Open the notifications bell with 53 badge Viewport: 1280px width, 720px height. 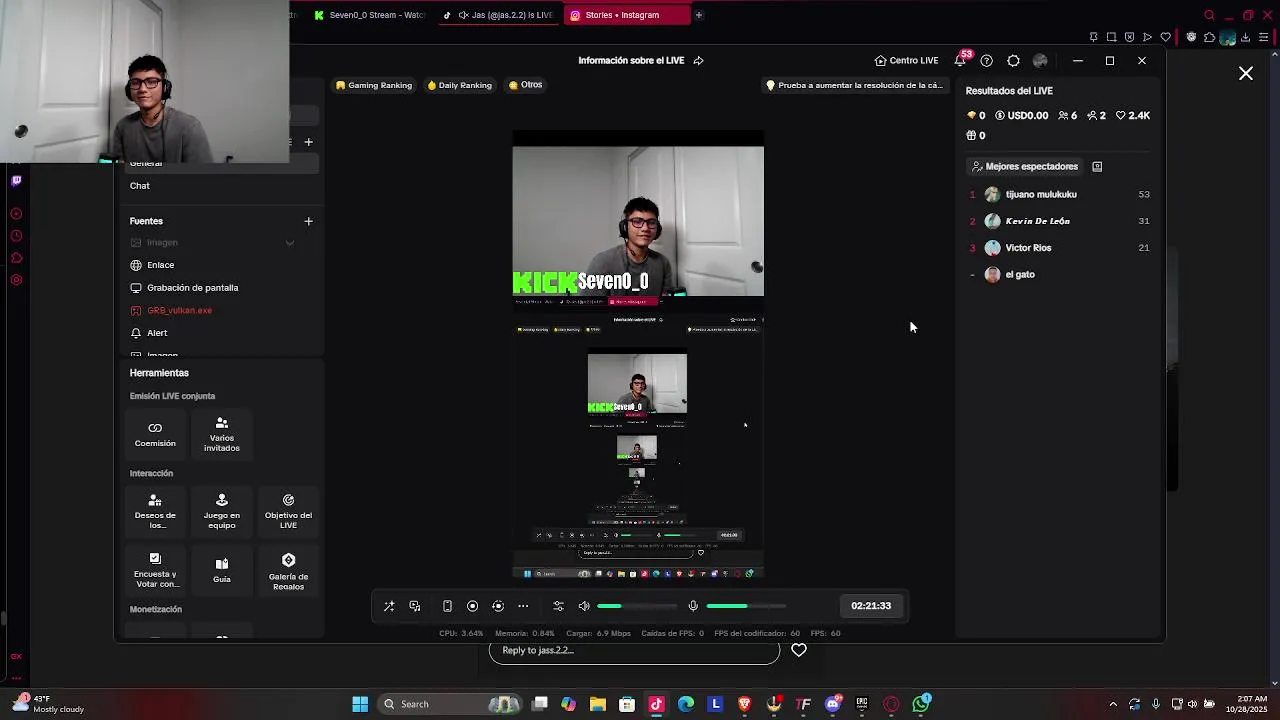961,60
